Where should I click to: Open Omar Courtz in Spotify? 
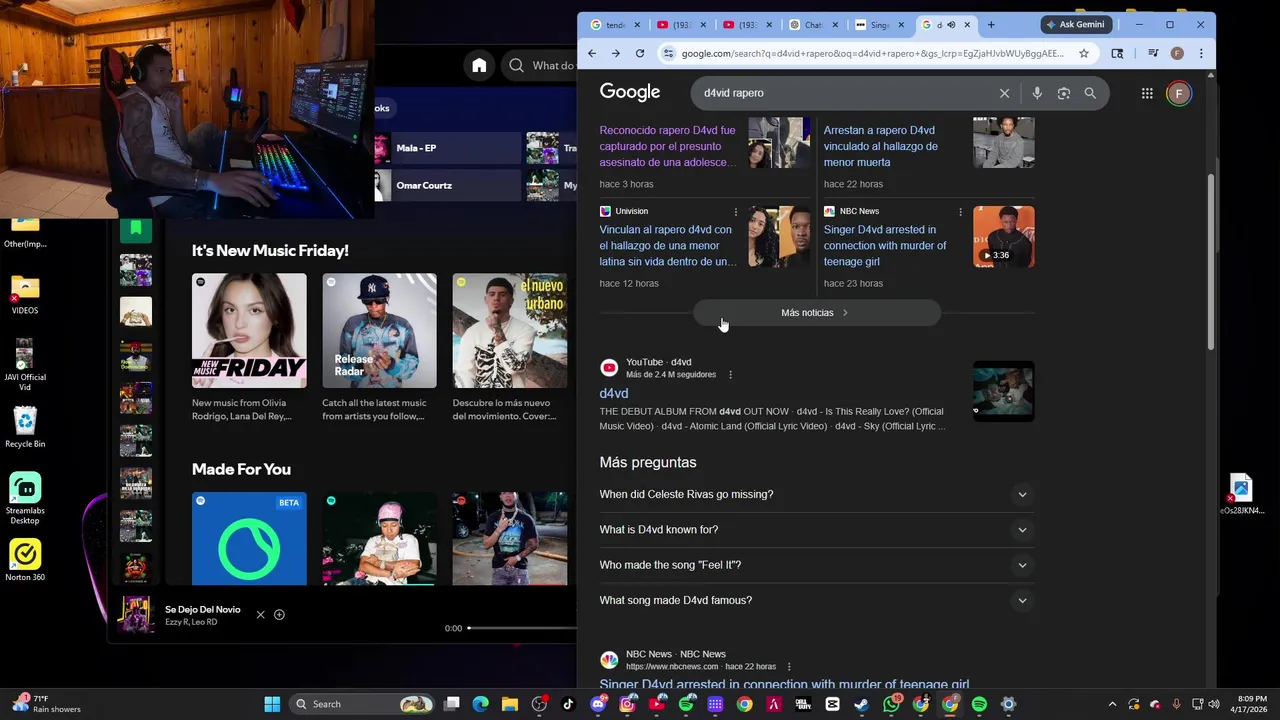coord(447,185)
